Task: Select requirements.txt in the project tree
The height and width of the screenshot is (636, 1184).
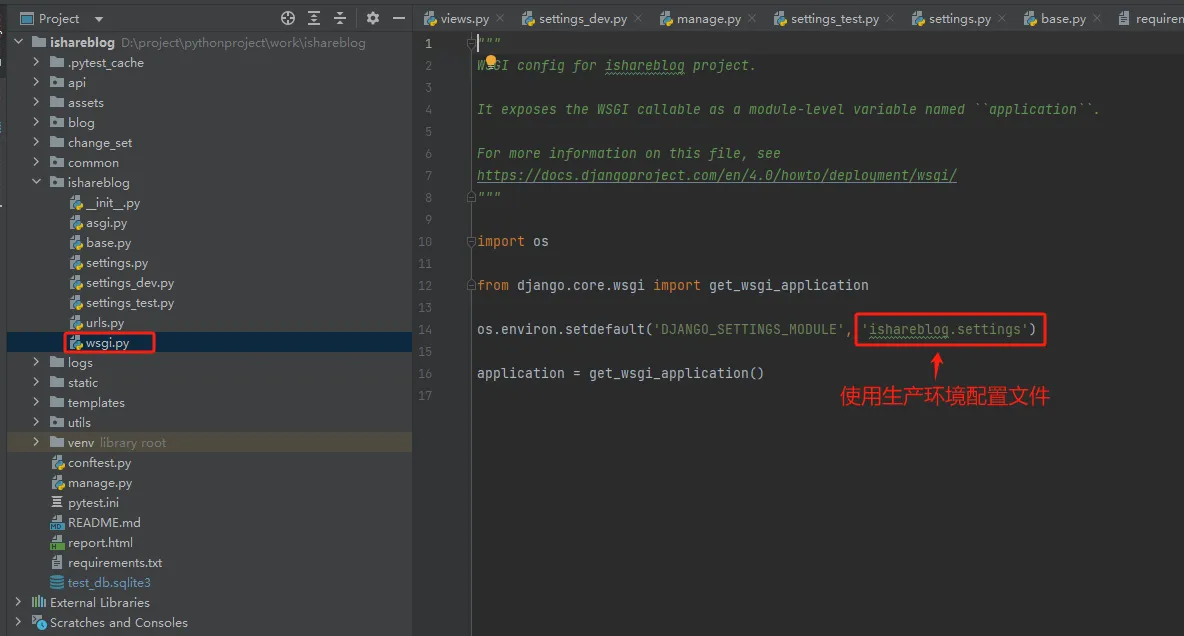Action: point(114,563)
